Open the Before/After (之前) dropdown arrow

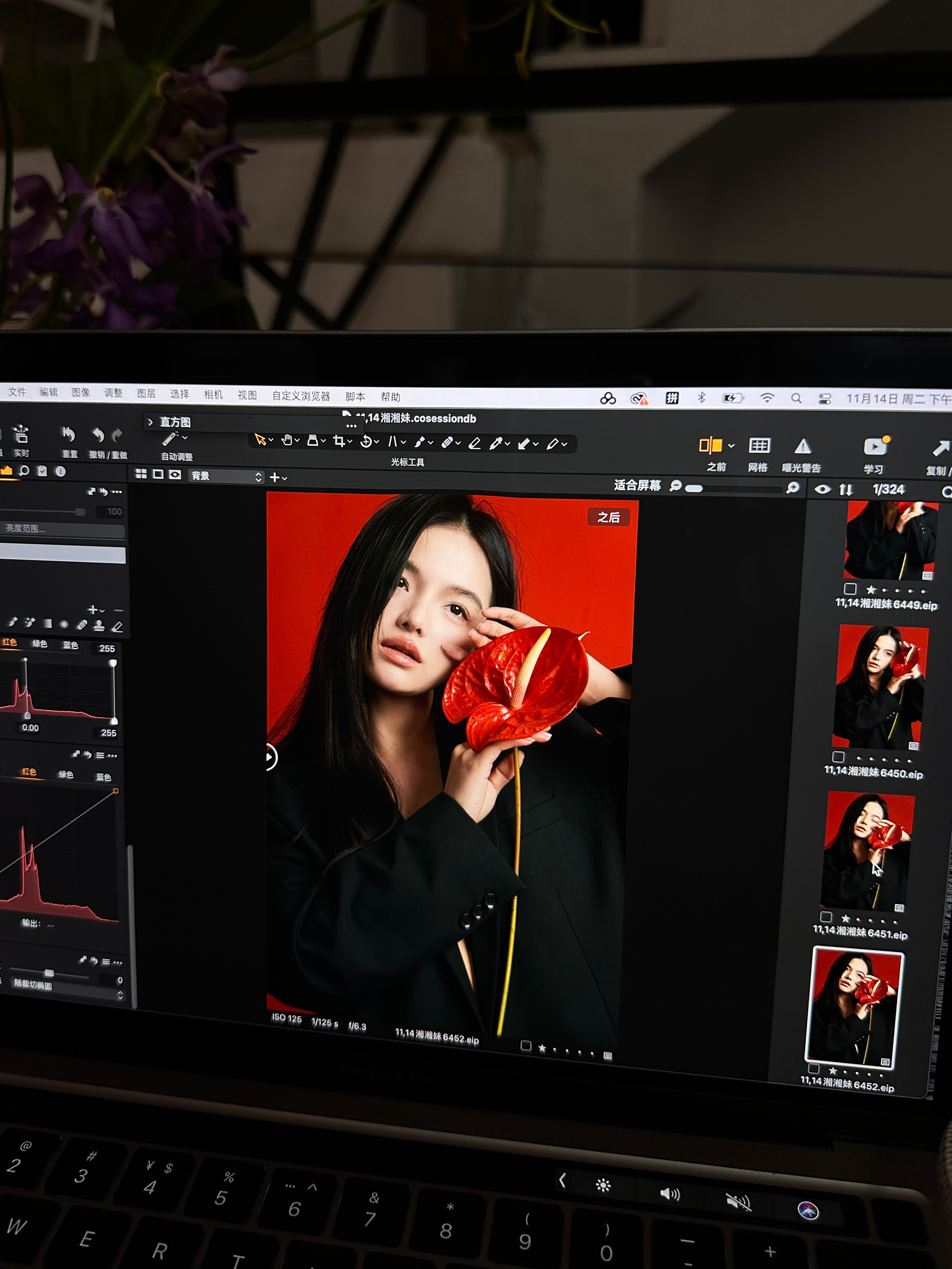click(731, 446)
